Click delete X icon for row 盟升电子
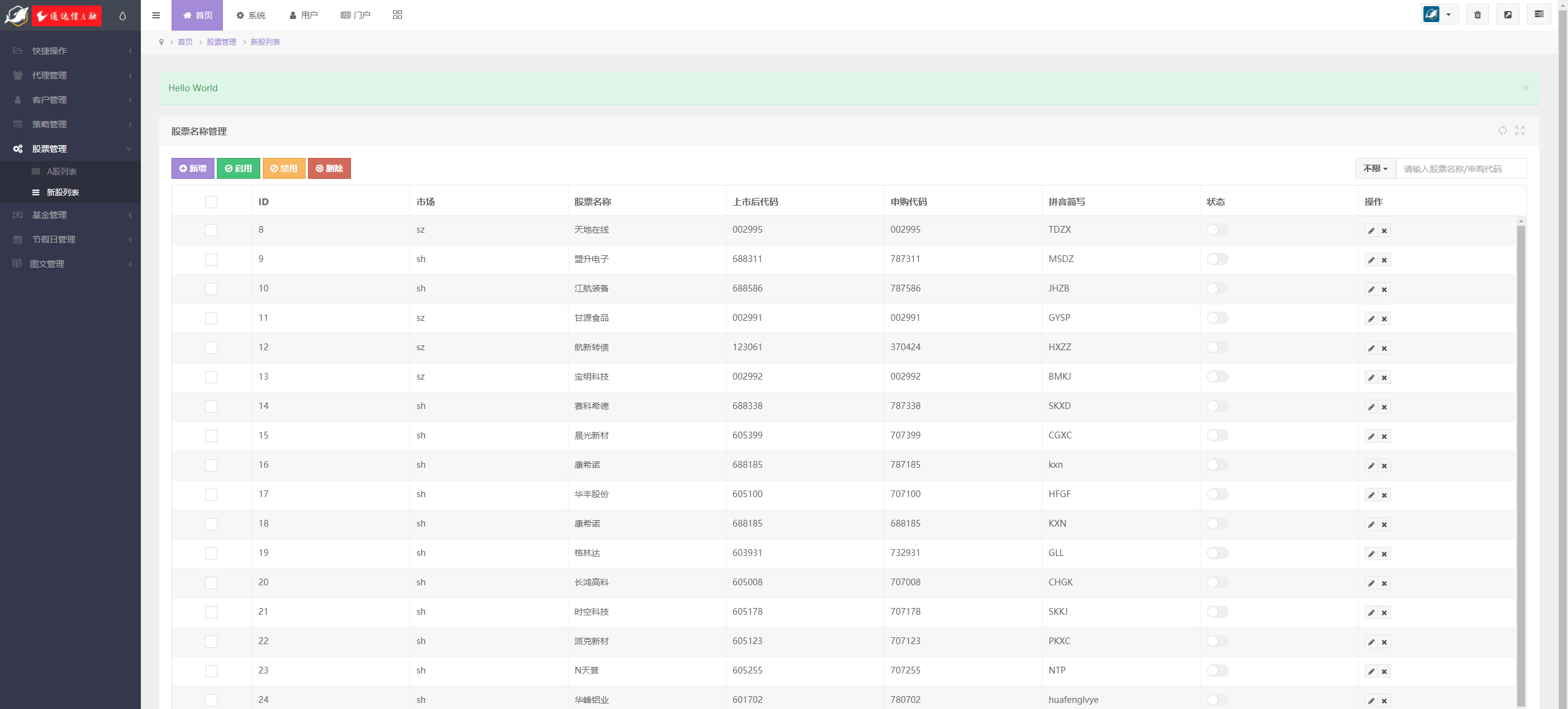 [1384, 260]
